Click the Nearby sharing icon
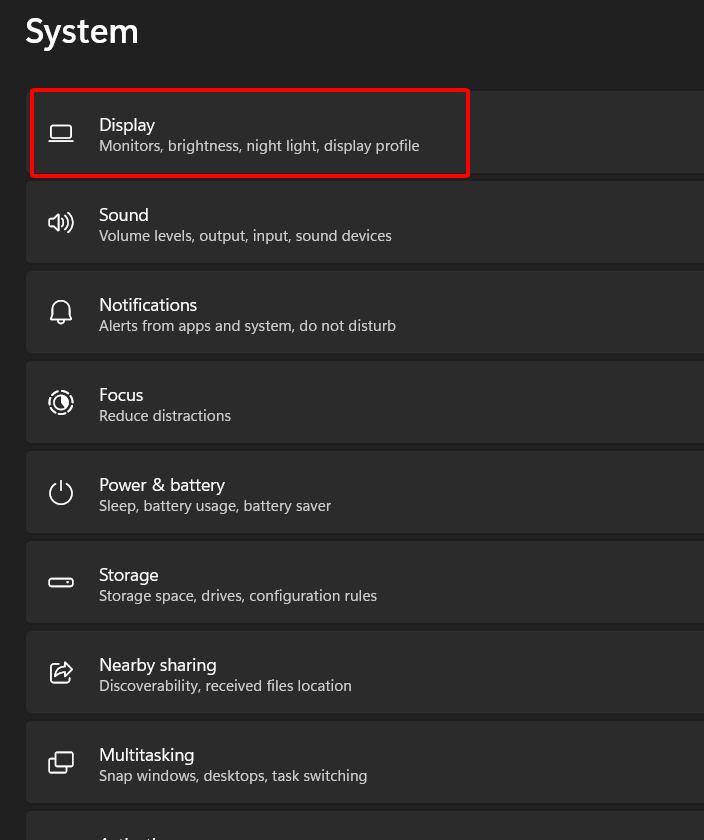 pyautogui.click(x=61, y=672)
